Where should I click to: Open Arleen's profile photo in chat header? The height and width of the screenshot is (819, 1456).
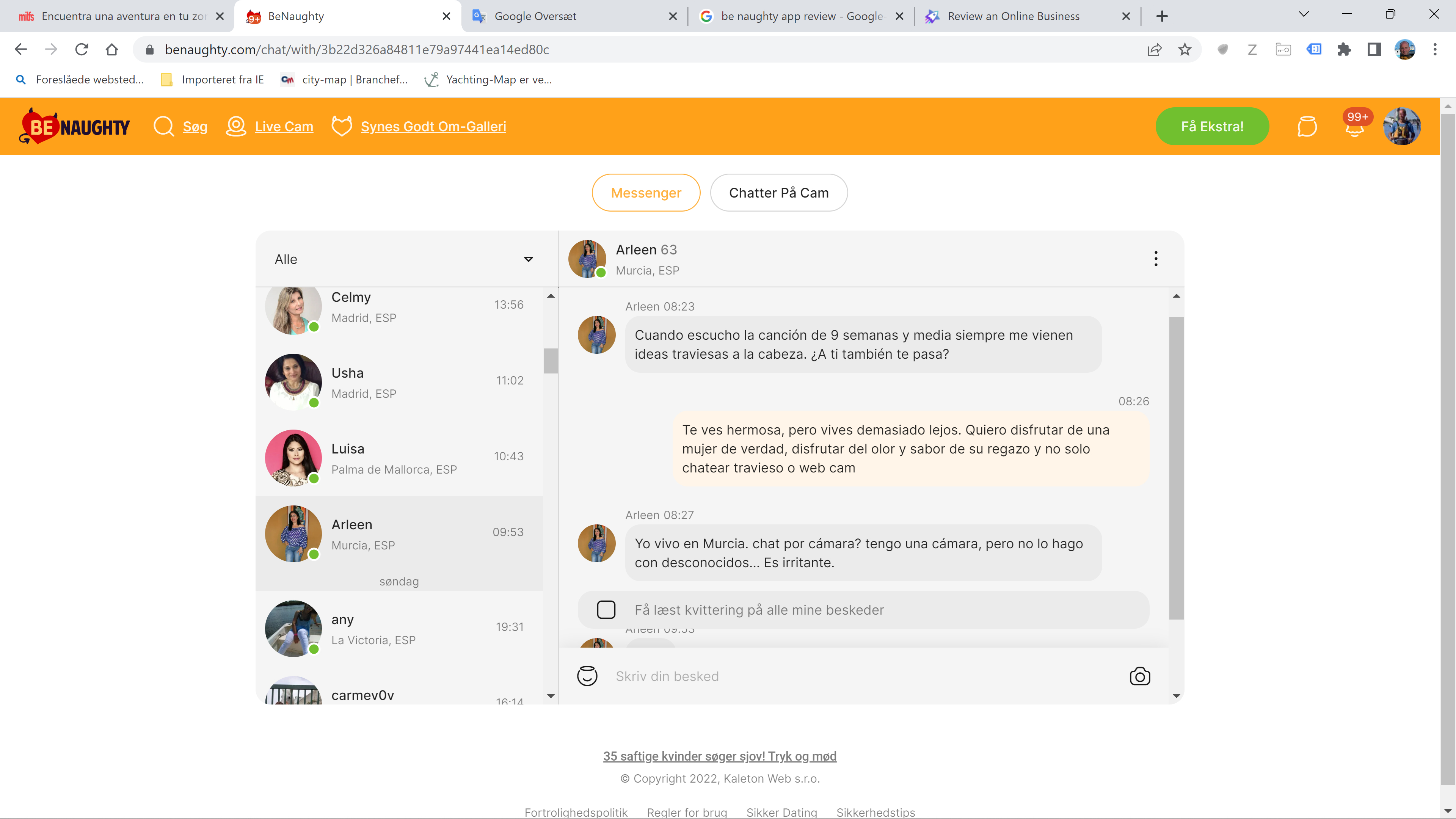point(587,259)
